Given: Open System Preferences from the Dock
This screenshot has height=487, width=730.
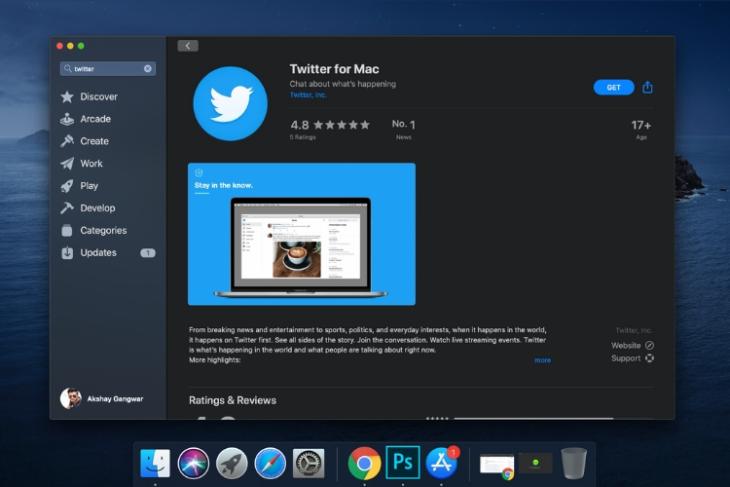Looking at the screenshot, I should (308, 463).
